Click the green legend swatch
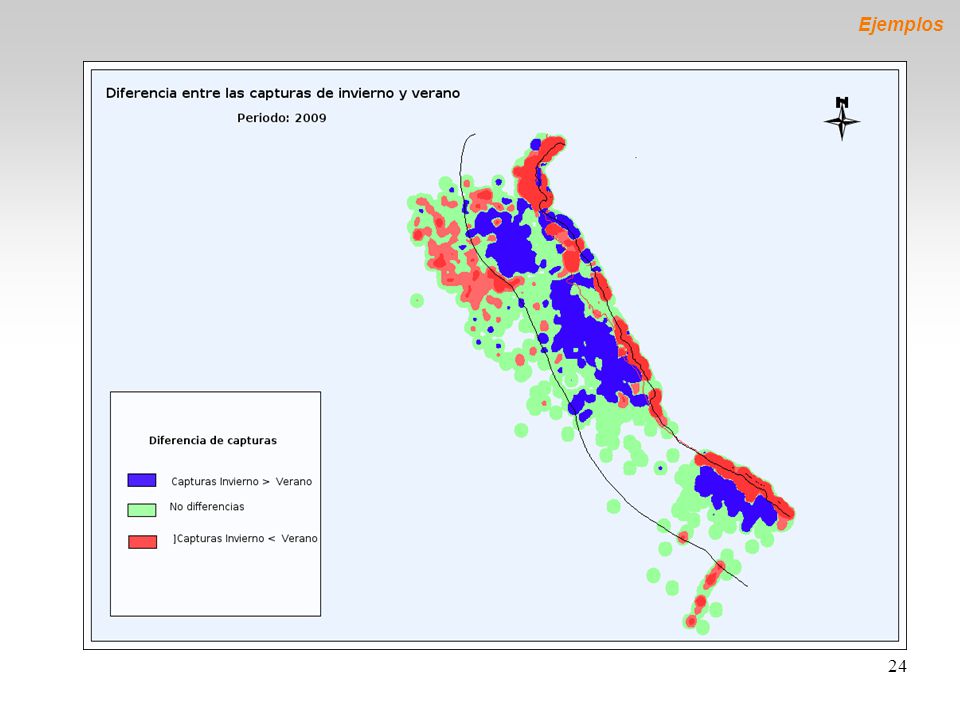Viewport: 960px width, 720px height. pos(142,509)
